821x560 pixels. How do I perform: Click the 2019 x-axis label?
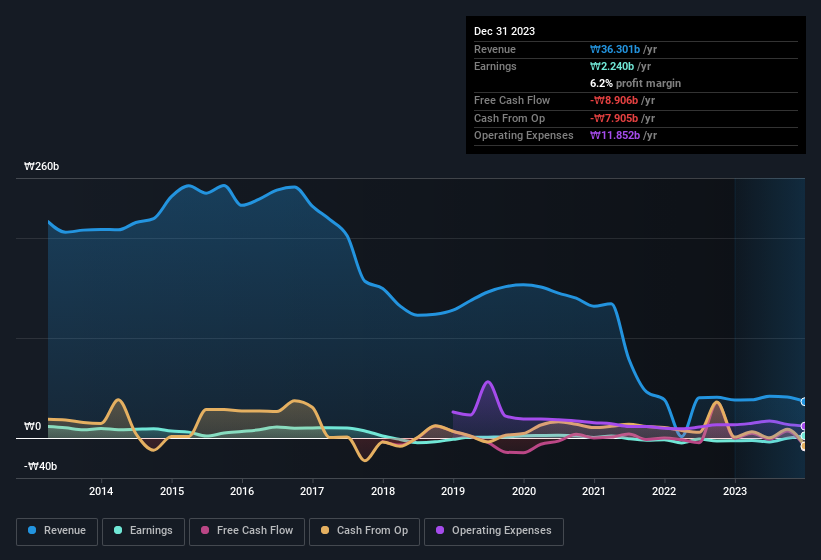tap(453, 491)
